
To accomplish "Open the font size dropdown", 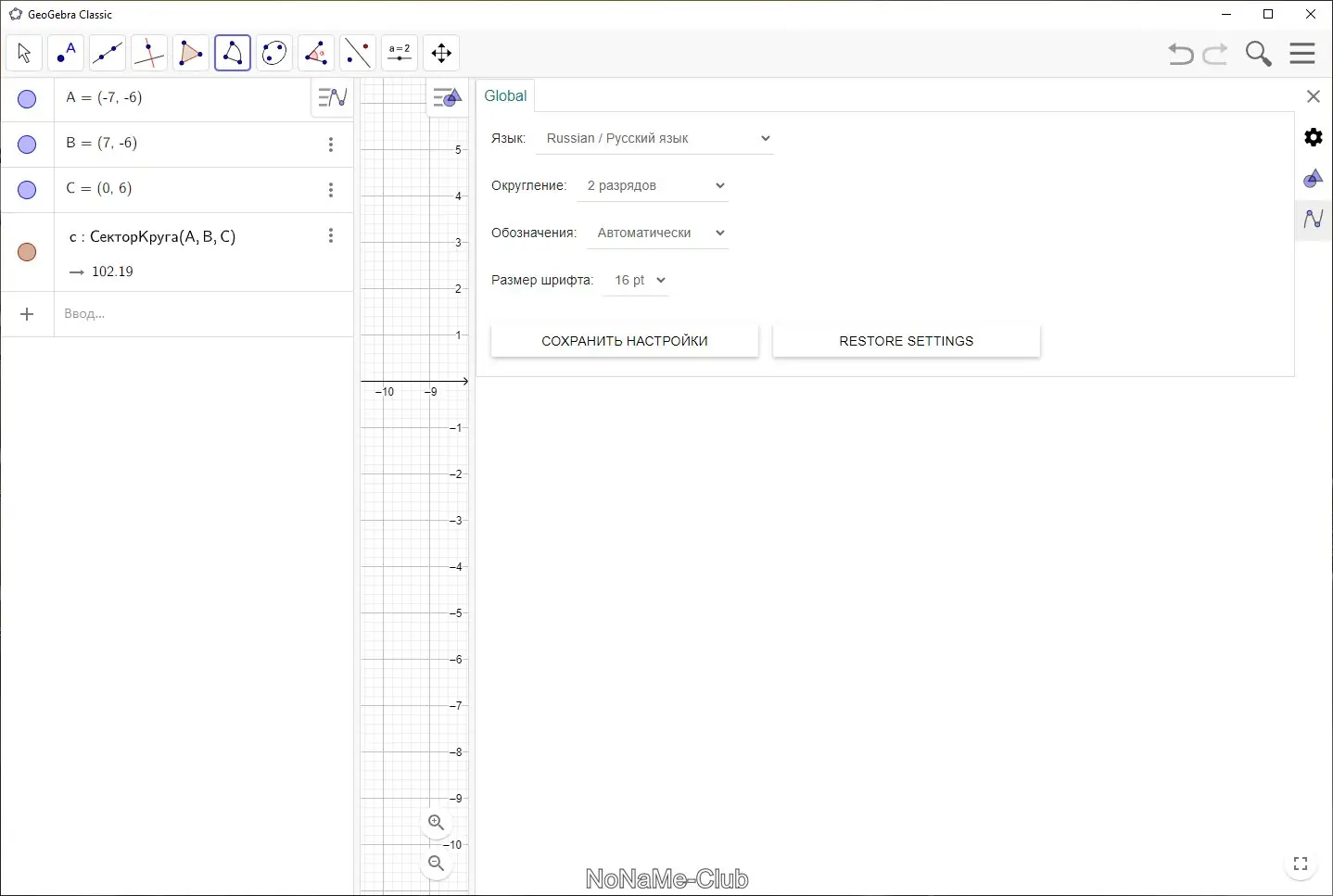I will point(635,280).
